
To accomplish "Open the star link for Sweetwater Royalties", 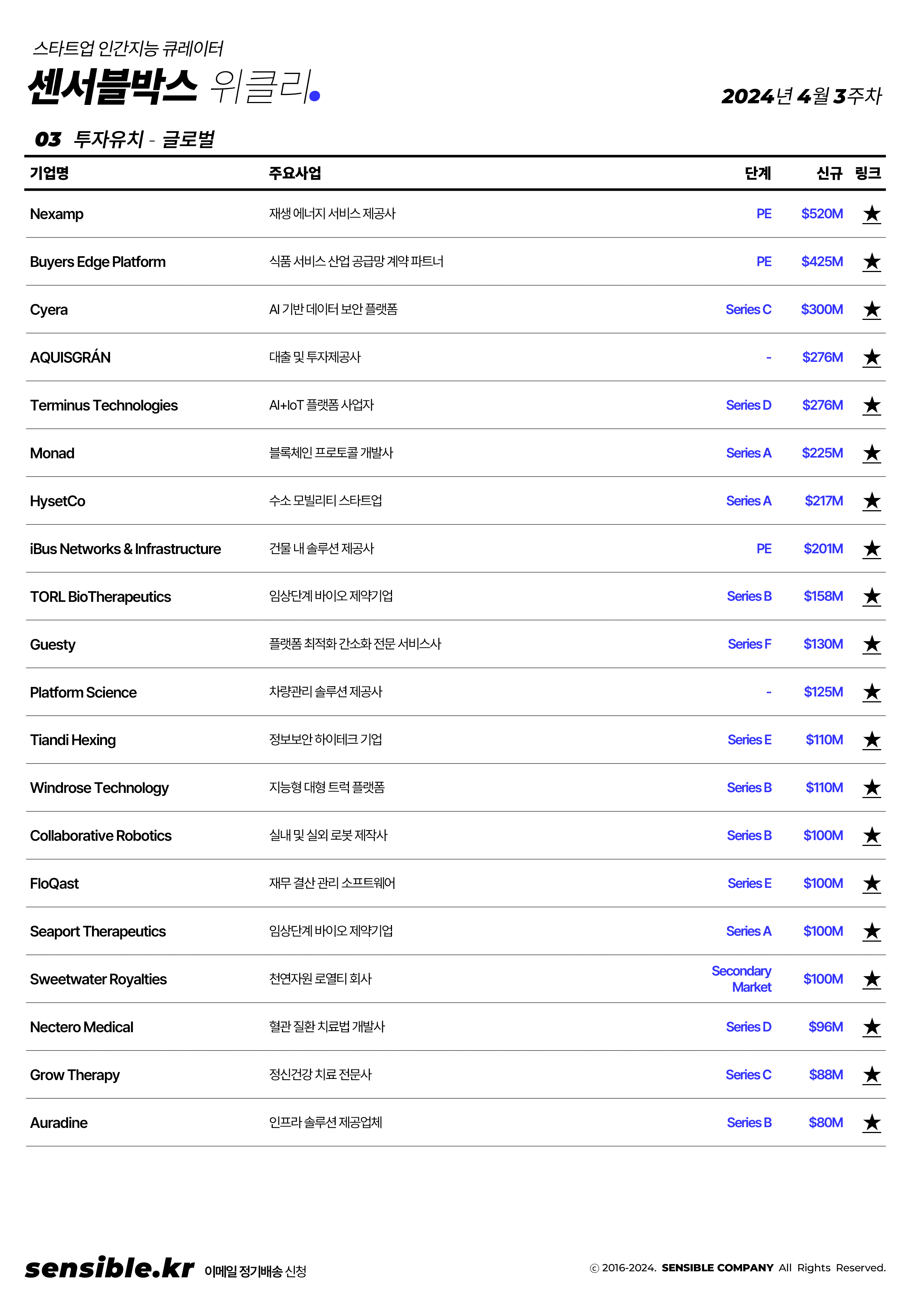I will (871, 979).
